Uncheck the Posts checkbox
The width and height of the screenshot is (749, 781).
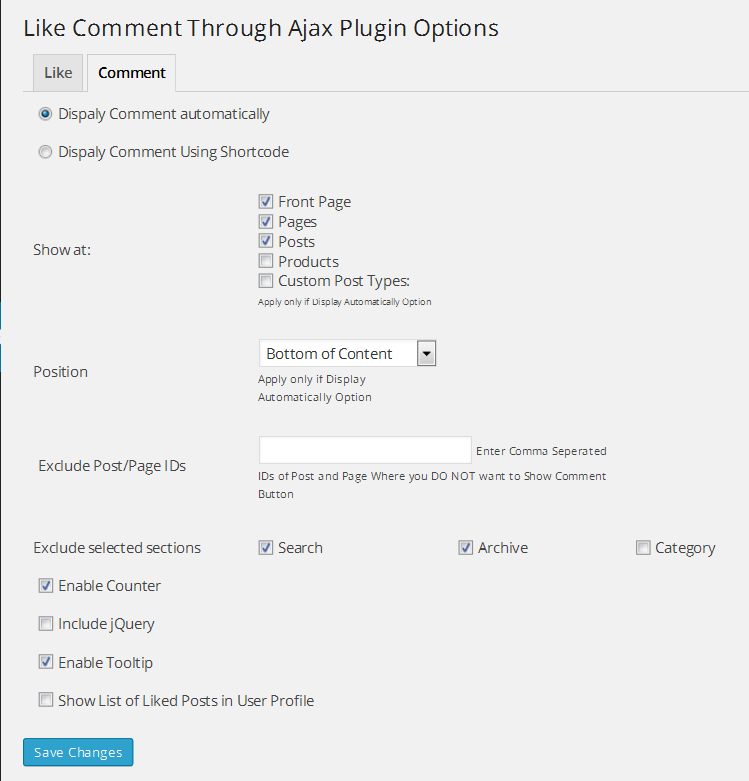click(x=266, y=241)
